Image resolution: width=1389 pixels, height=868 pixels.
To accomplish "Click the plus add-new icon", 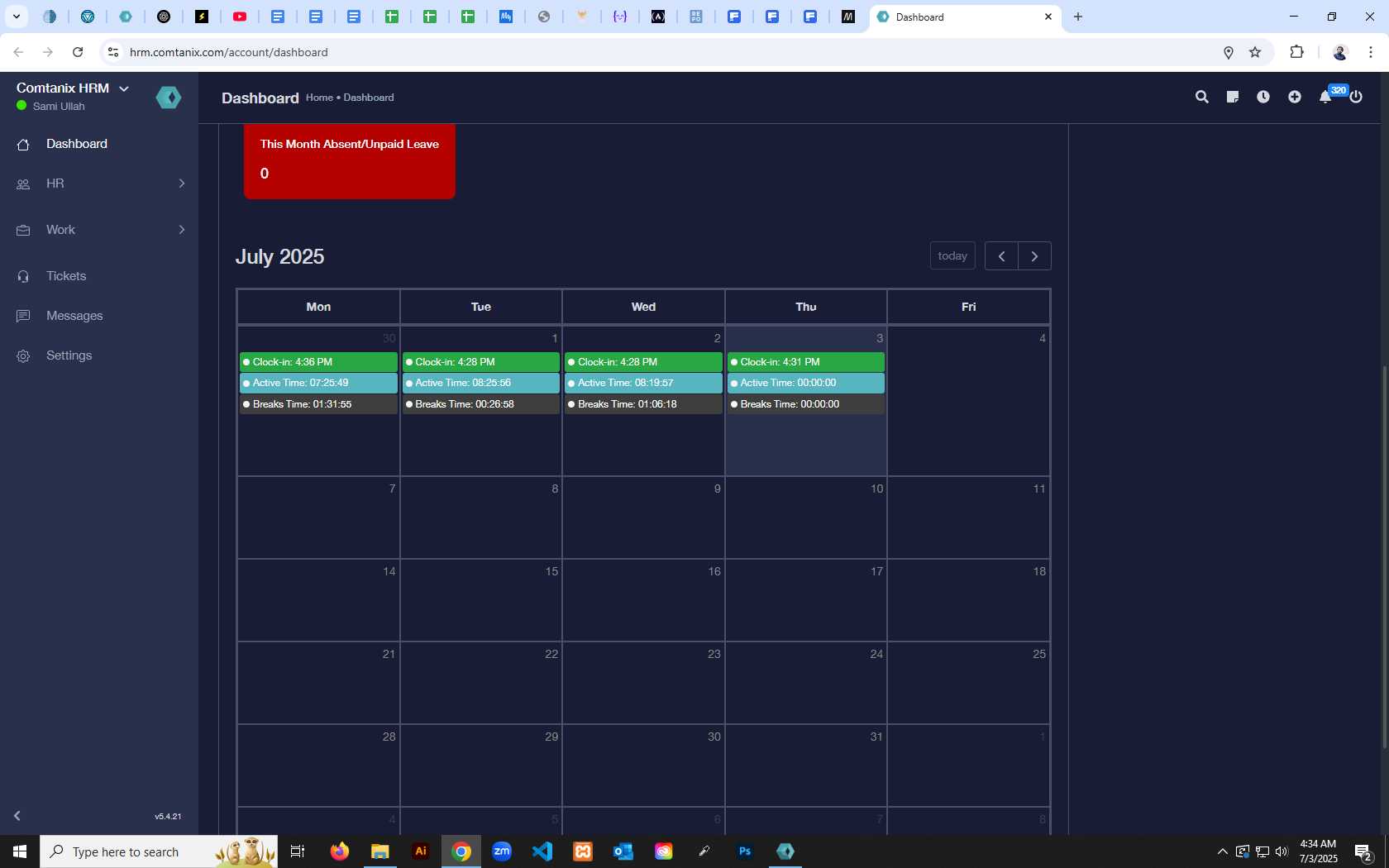I will [x=1294, y=97].
